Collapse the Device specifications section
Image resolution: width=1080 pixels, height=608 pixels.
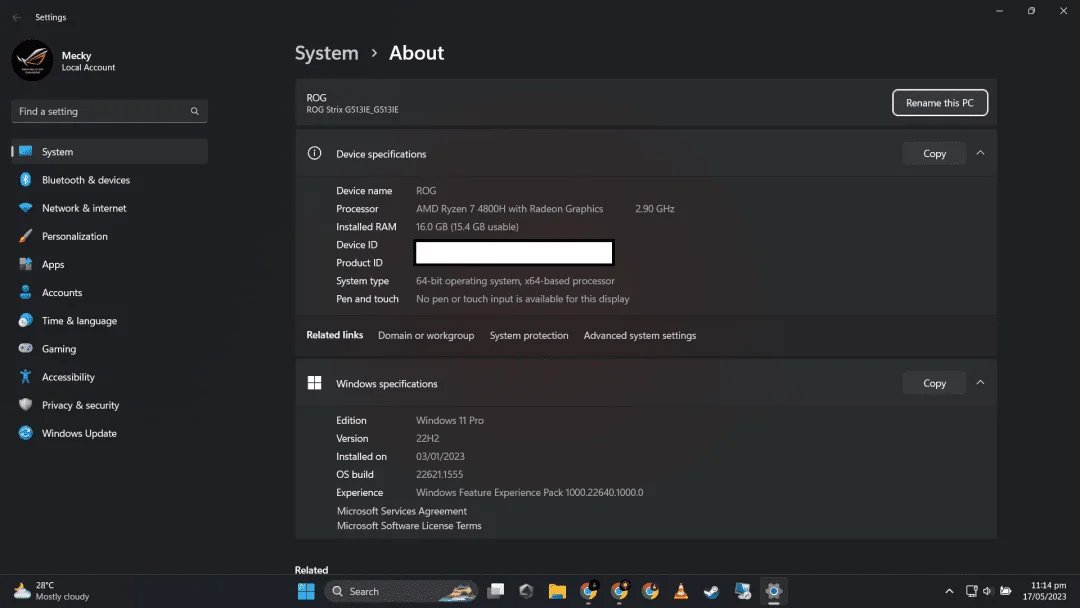pyautogui.click(x=980, y=153)
